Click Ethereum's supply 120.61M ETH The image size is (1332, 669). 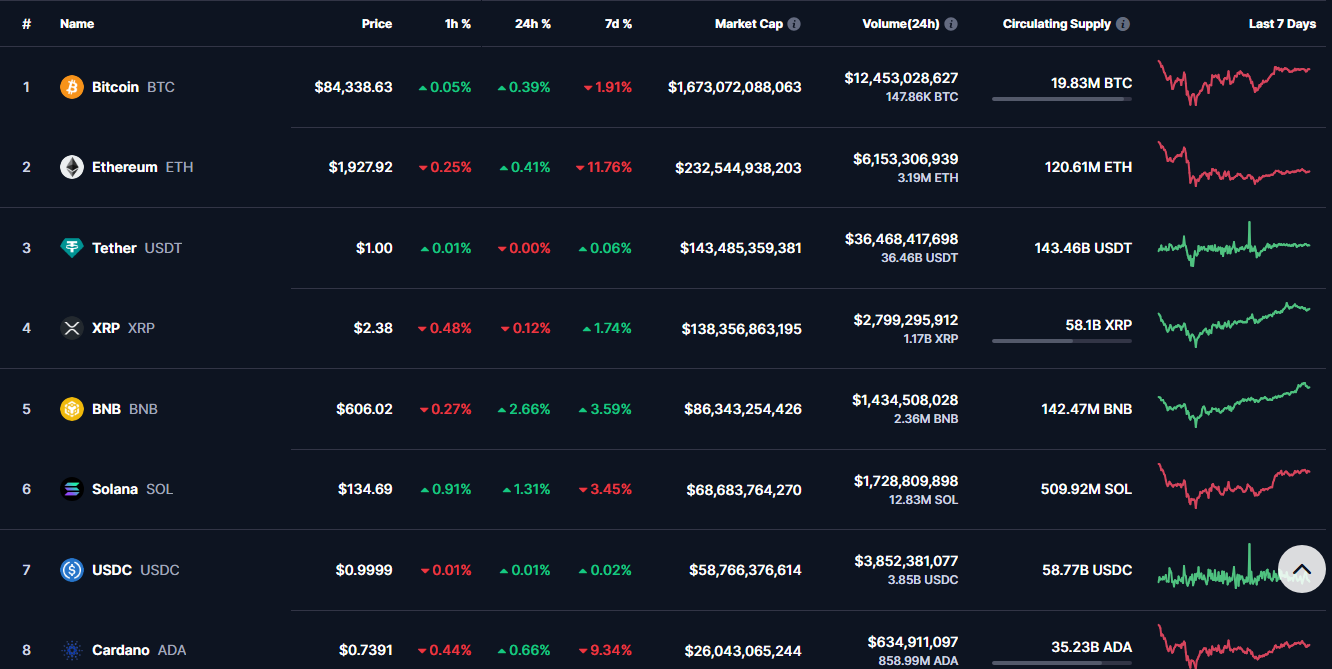click(x=1089, y=167)
